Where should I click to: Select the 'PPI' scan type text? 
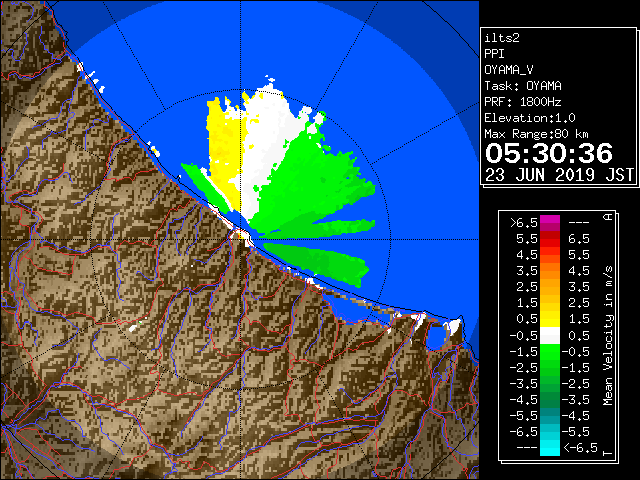(x=494, y=54)
